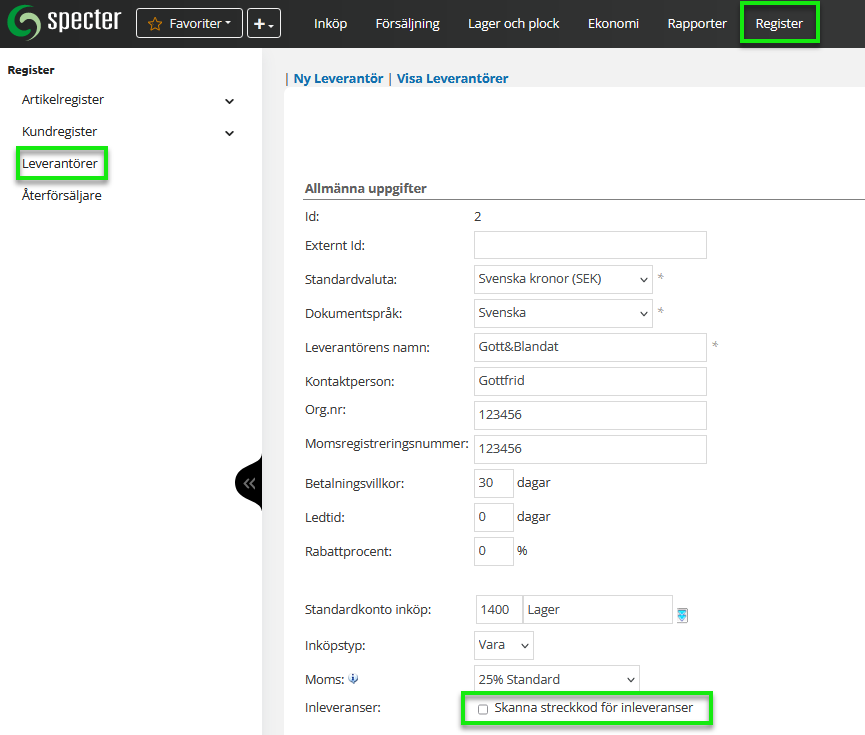Image resolution: width=865 pixels, height=735 pixels.
Task: Click the Favoriter star icon
Action: (x=155, y=23)
